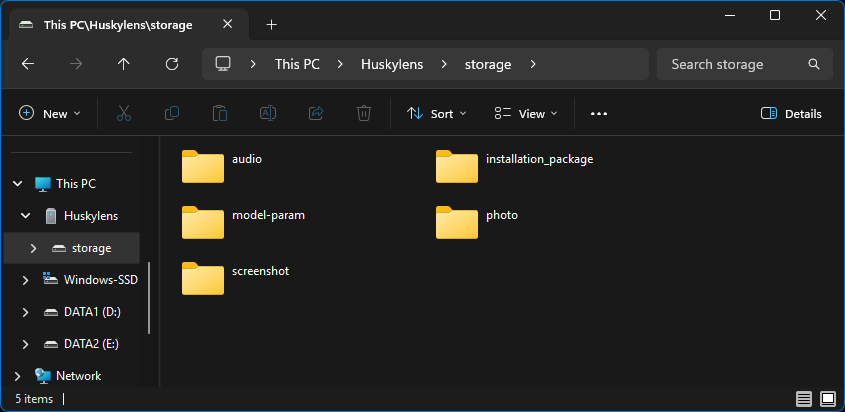Click the Delete trash can icon
Image resolution: width=845 pixels, height=412 pixels.
click(365, 114)
